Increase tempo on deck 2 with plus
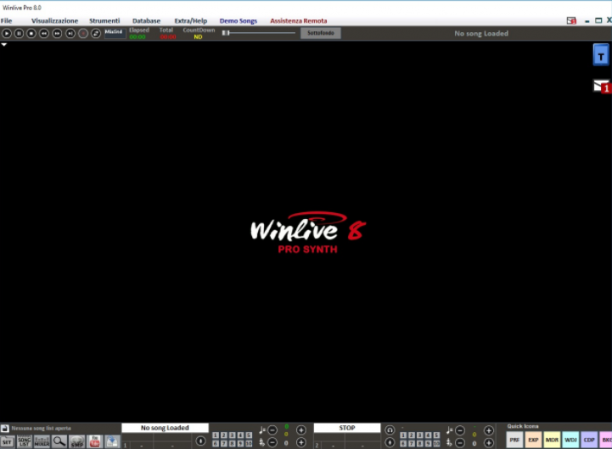Viewport: 612px width, 449px height. click(489, 430)
